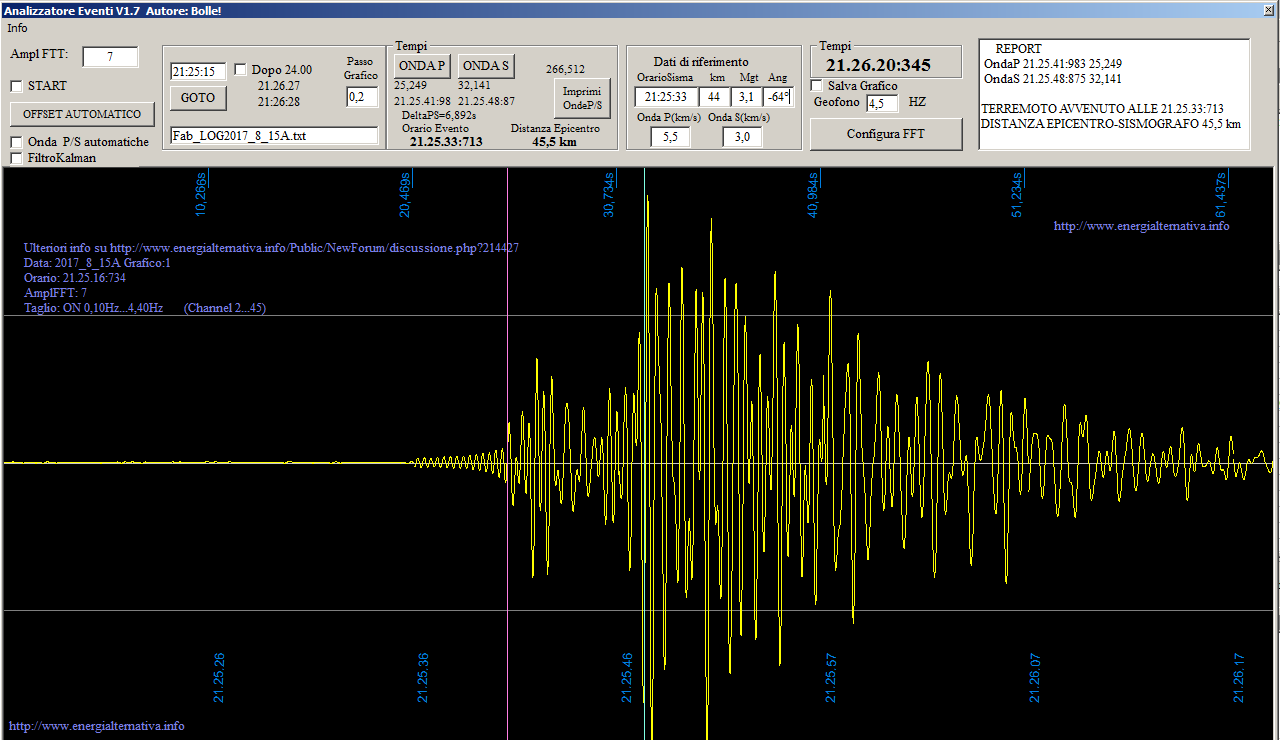Click the 'Orario: 21.25.16:734' graph text
The image size is (1280, 740).
click(x=75, y=277)
